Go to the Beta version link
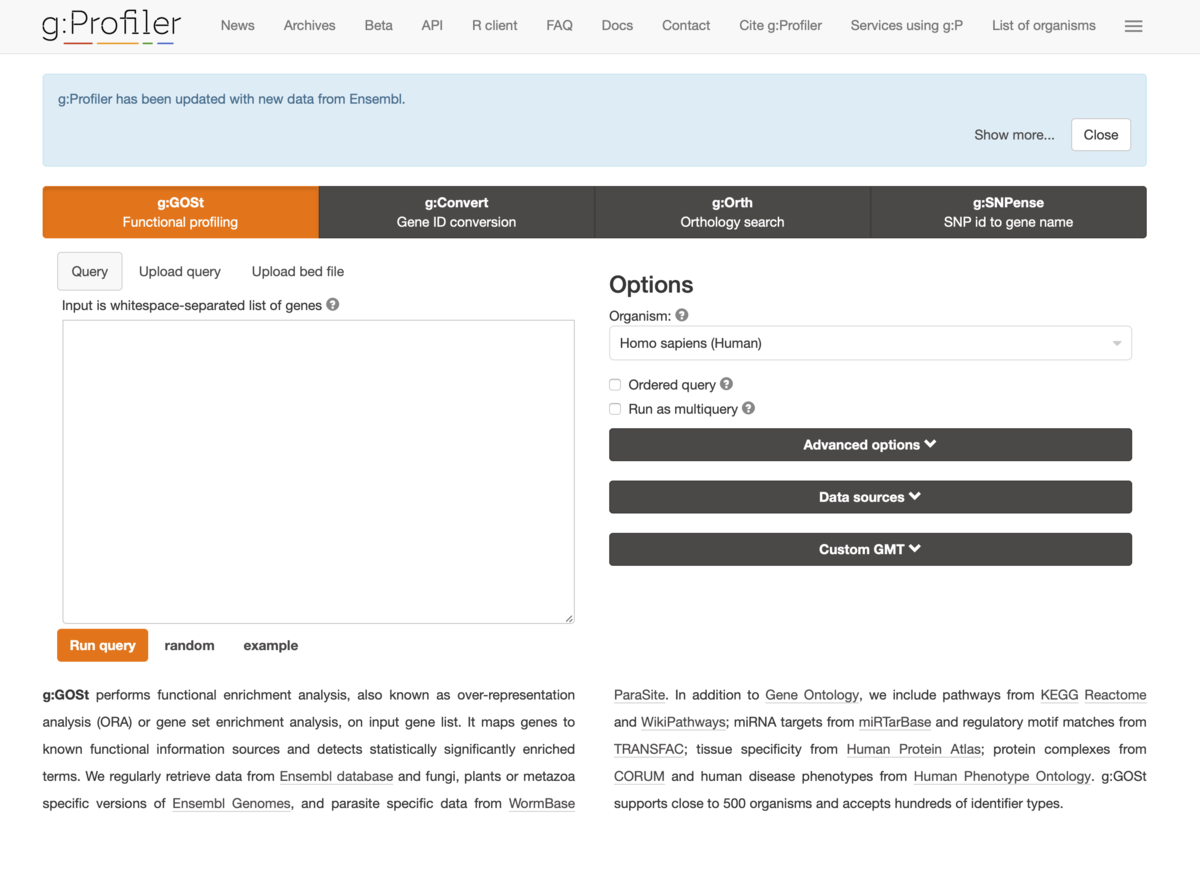The height and width of the screenshot is (871, 1200). [378, 25]
